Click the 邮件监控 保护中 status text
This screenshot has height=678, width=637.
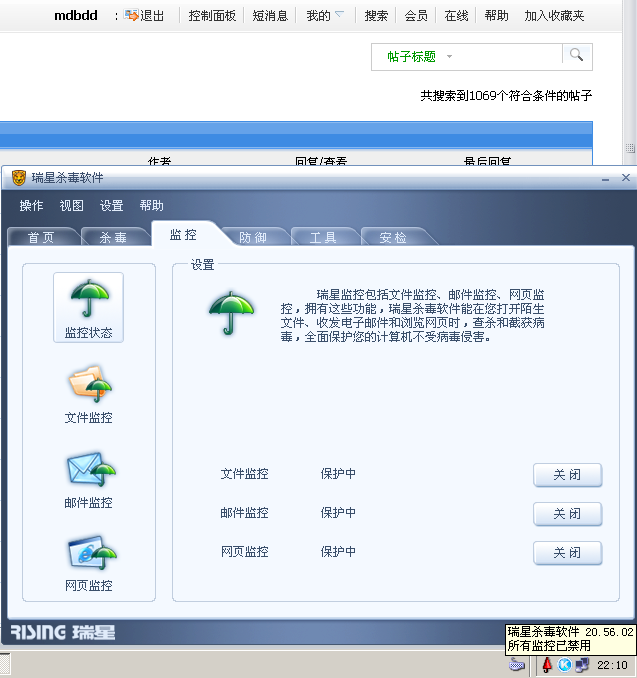pyautogui.click(x=338, y=513)
